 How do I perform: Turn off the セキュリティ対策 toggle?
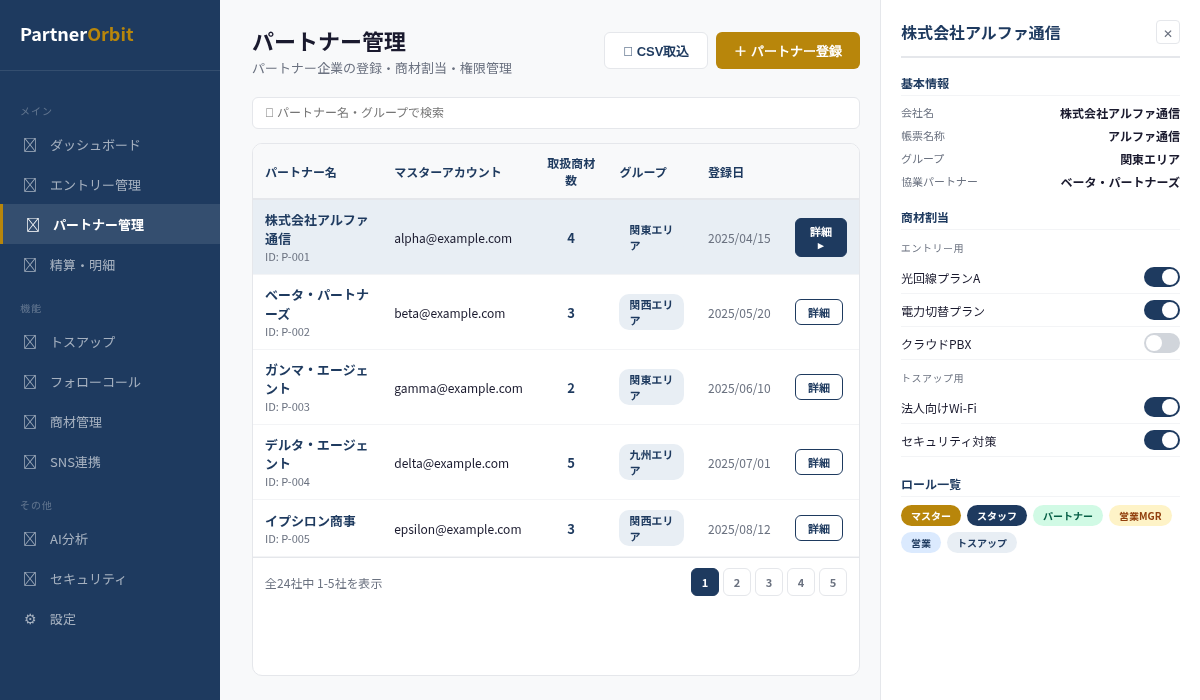pos(1161,440)
